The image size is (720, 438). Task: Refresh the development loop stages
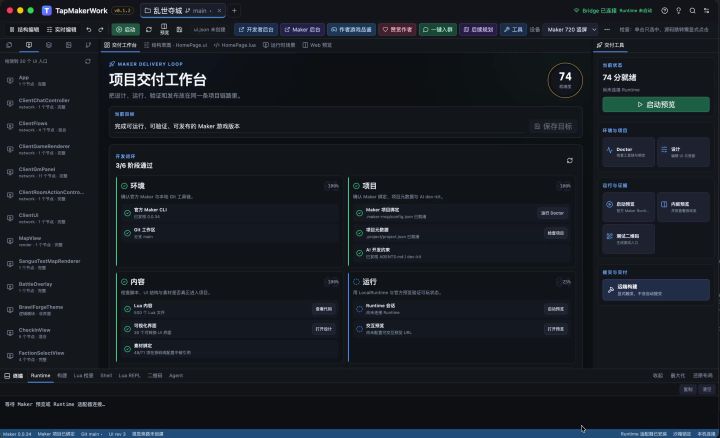pyautogui.click(x=569, y=160)
